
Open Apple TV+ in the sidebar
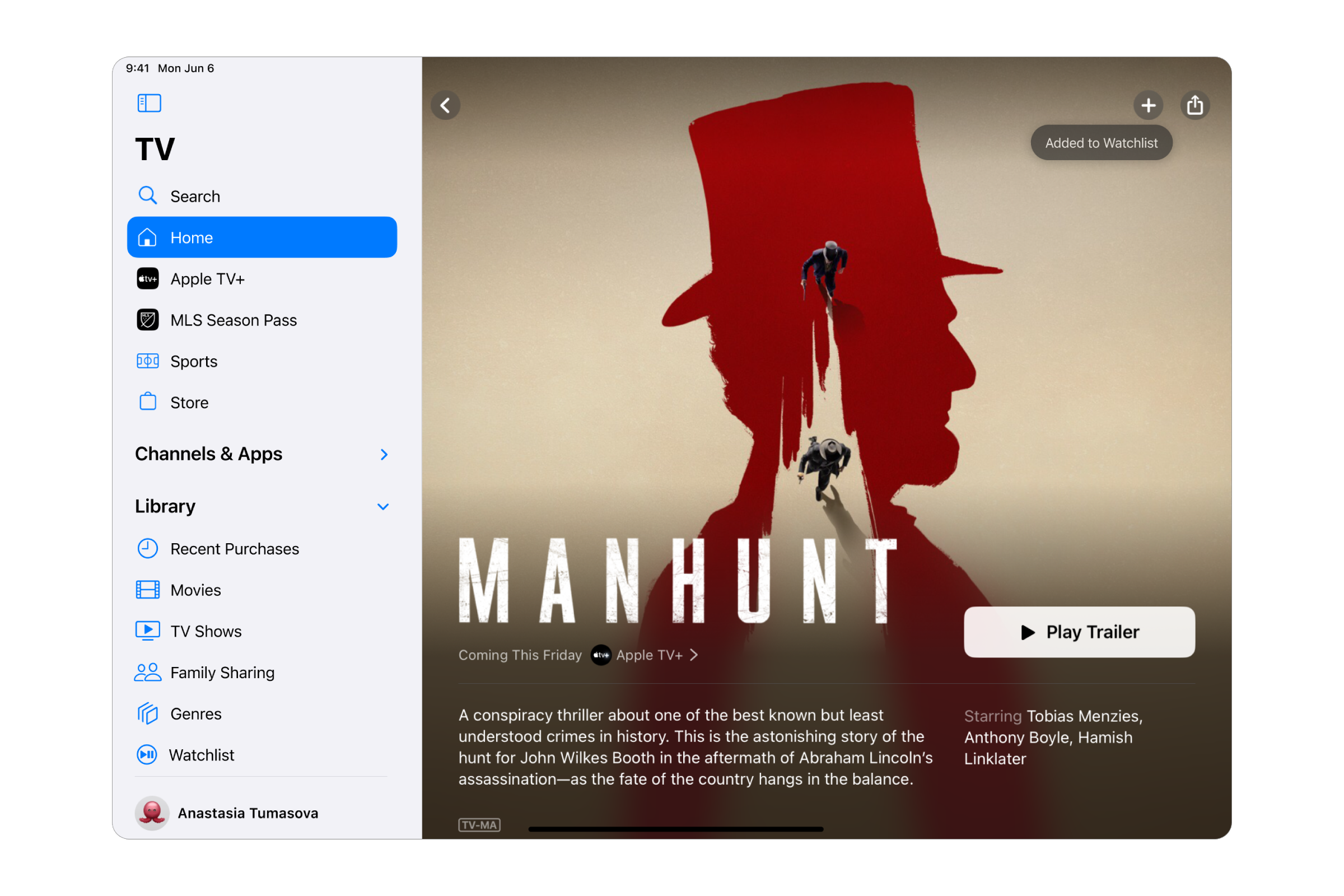coord(262,279)
